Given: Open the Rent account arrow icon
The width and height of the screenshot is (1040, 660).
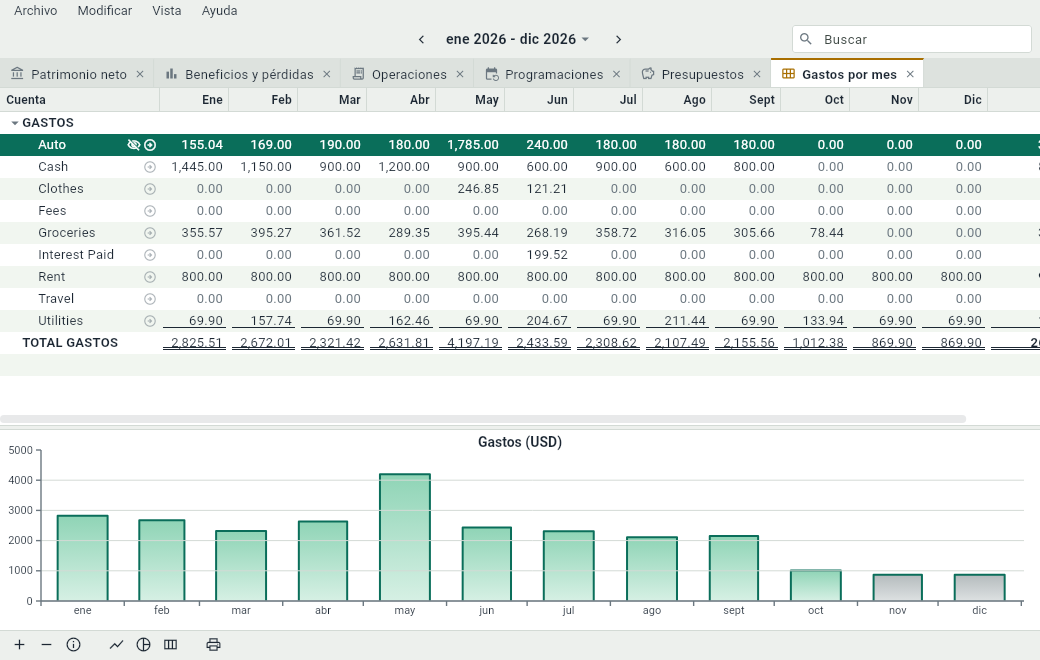Looking at the screenshot, I should pyautogui.click(x=150, y=277).
